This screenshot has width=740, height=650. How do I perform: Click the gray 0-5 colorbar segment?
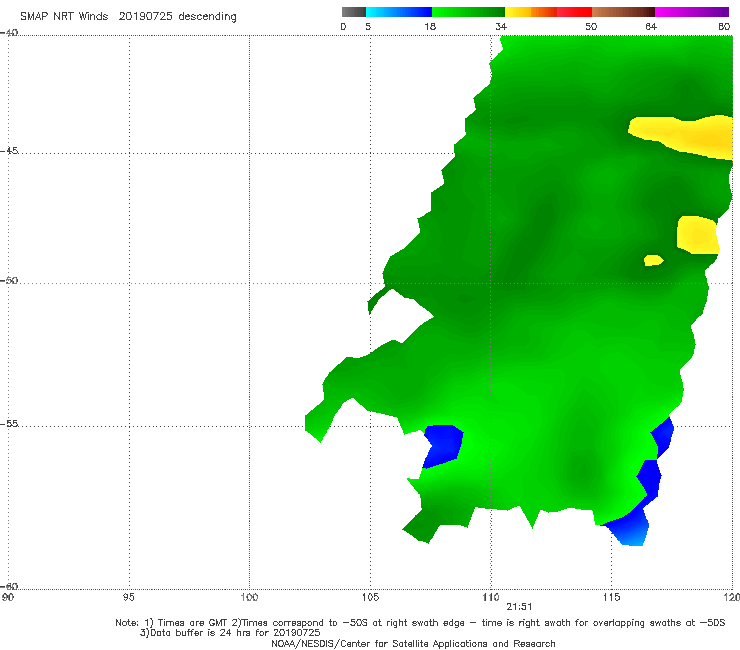click(x=353, y=12)
